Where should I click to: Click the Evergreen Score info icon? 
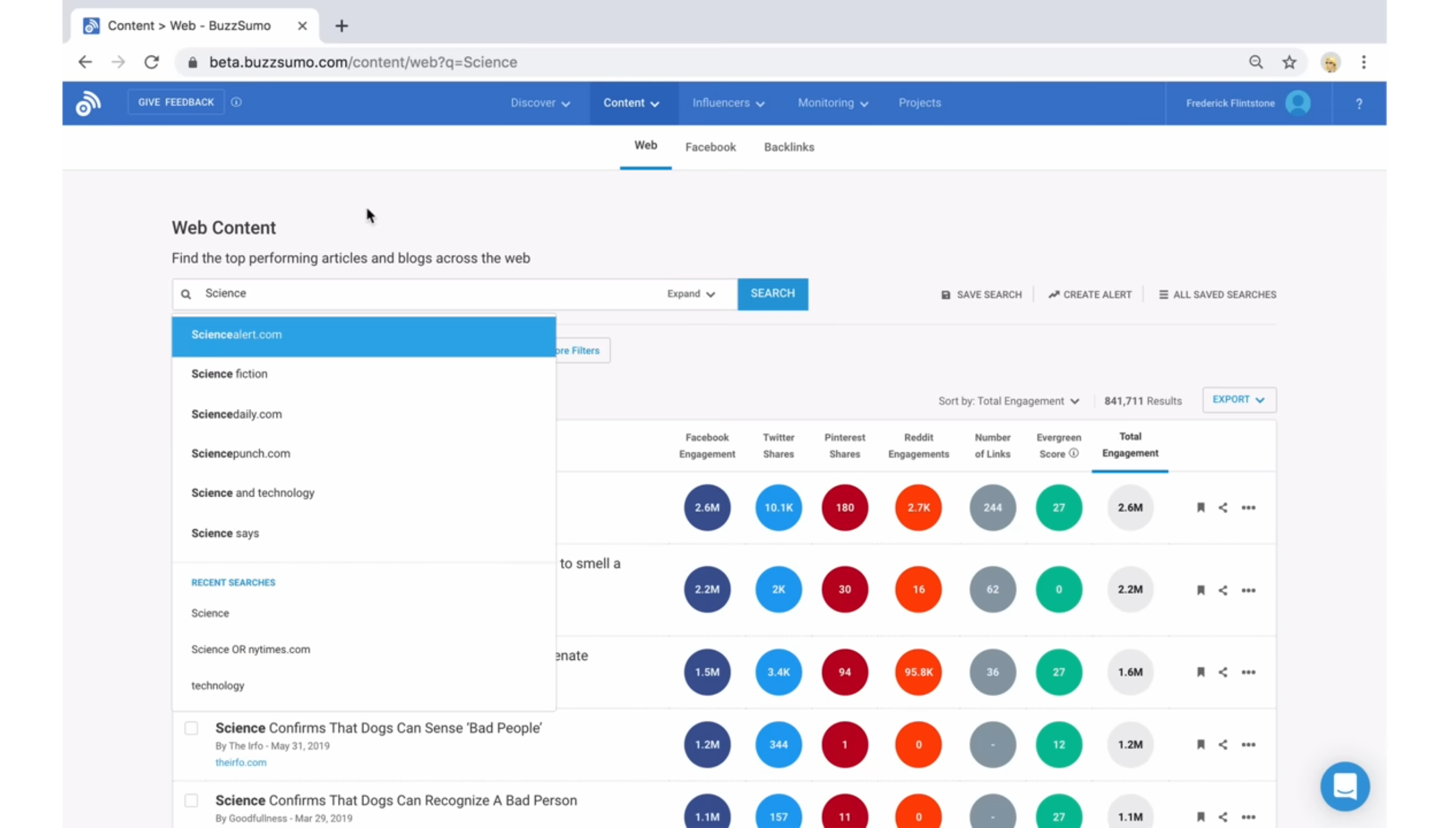coord(1074,453)
